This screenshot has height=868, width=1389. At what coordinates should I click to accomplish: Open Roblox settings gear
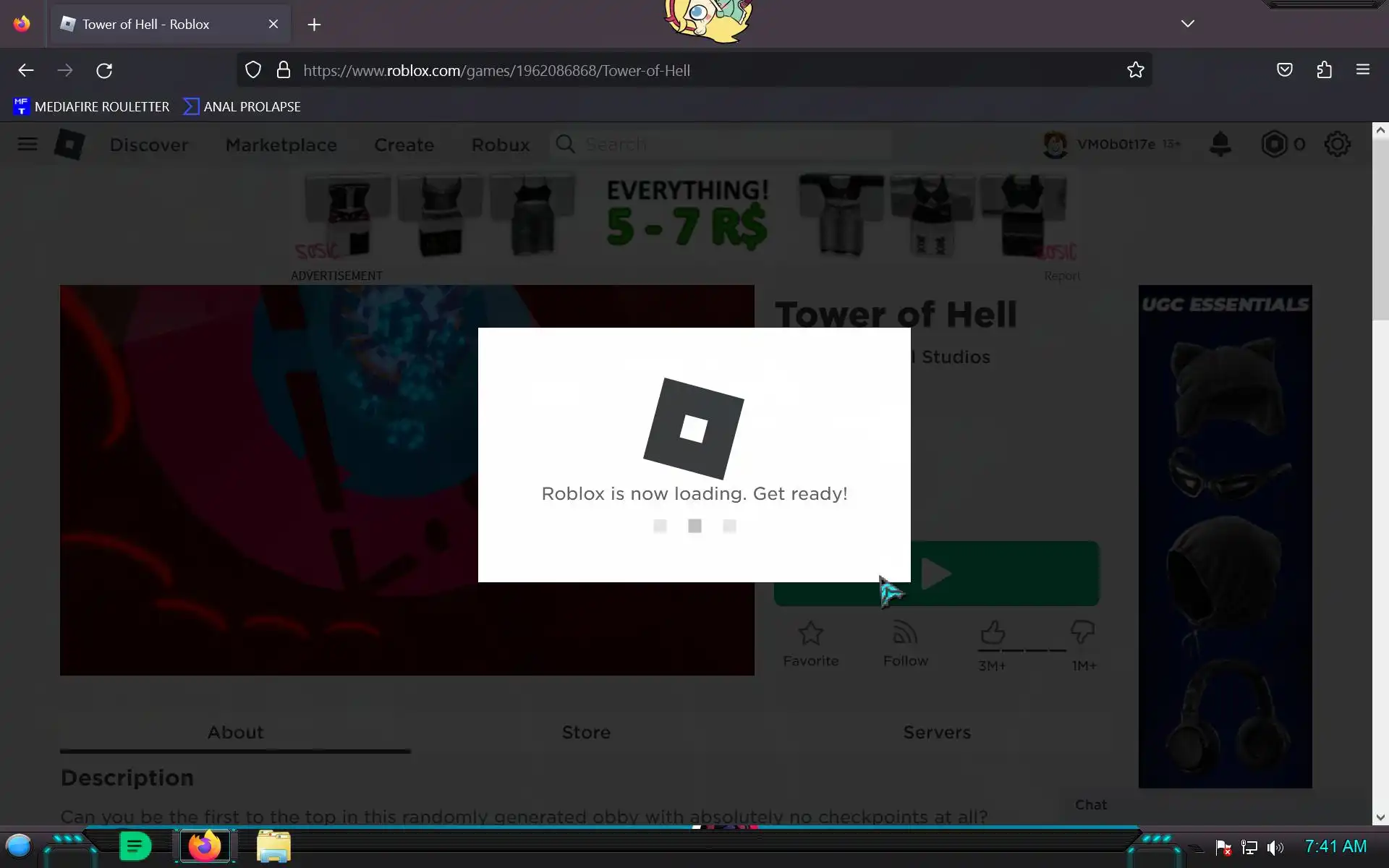1337,144
